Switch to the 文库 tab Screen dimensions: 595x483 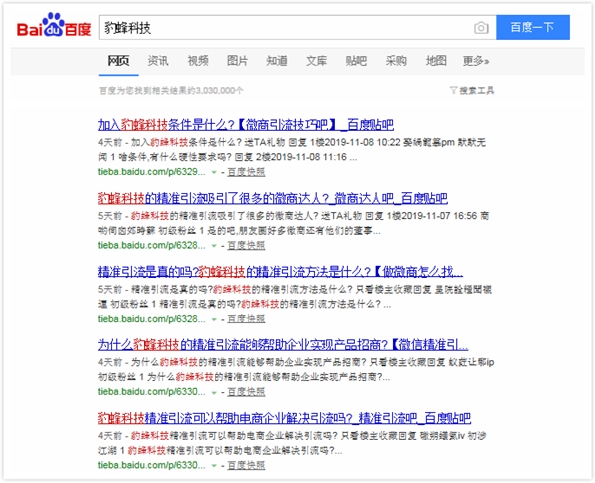[x=316, y=61]
